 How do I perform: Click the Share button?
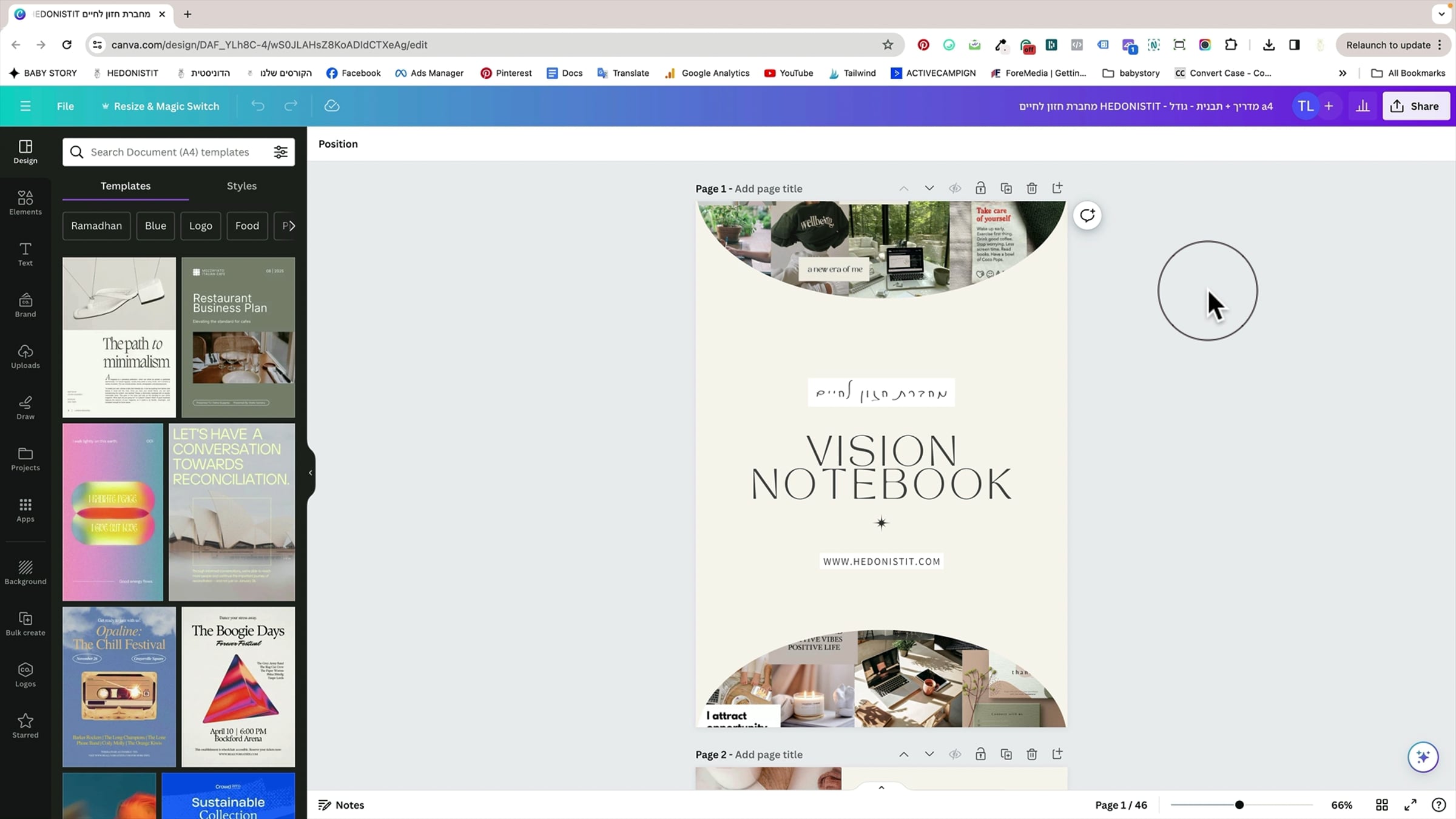pos(1415,106)
